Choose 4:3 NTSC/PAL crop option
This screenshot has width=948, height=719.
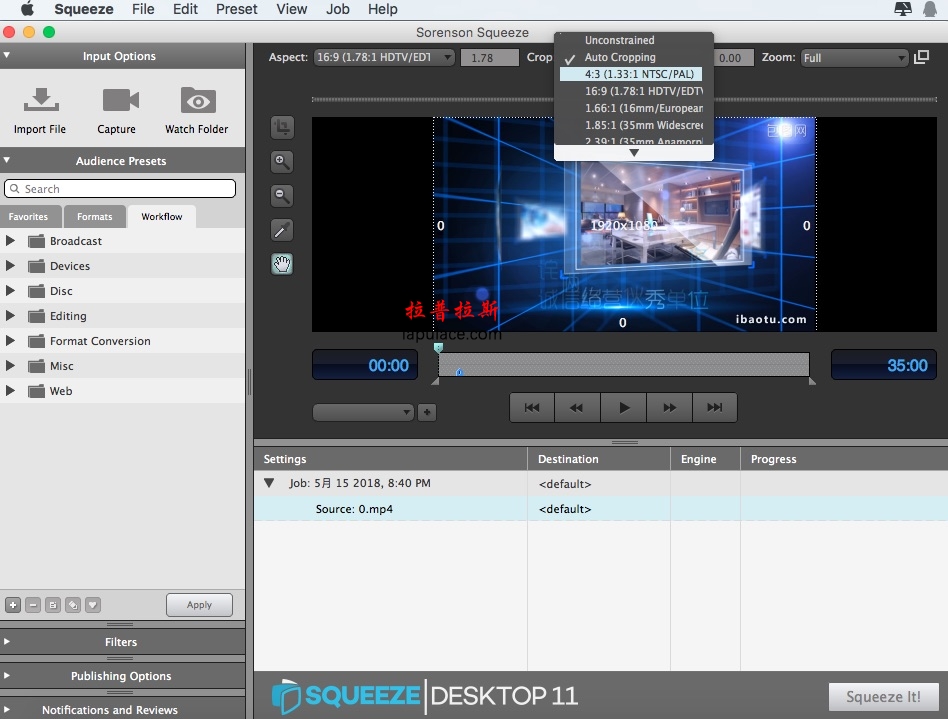[631, 74]
